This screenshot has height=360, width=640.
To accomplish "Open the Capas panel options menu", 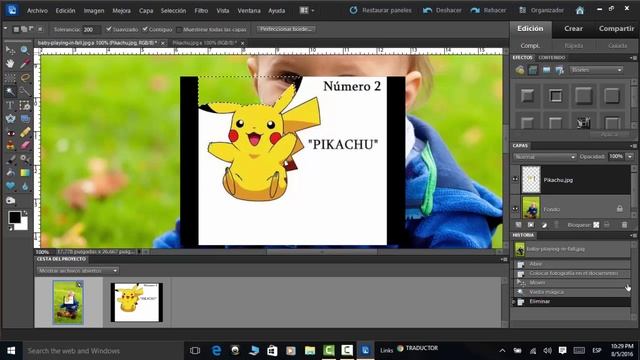I will [633, 146].
